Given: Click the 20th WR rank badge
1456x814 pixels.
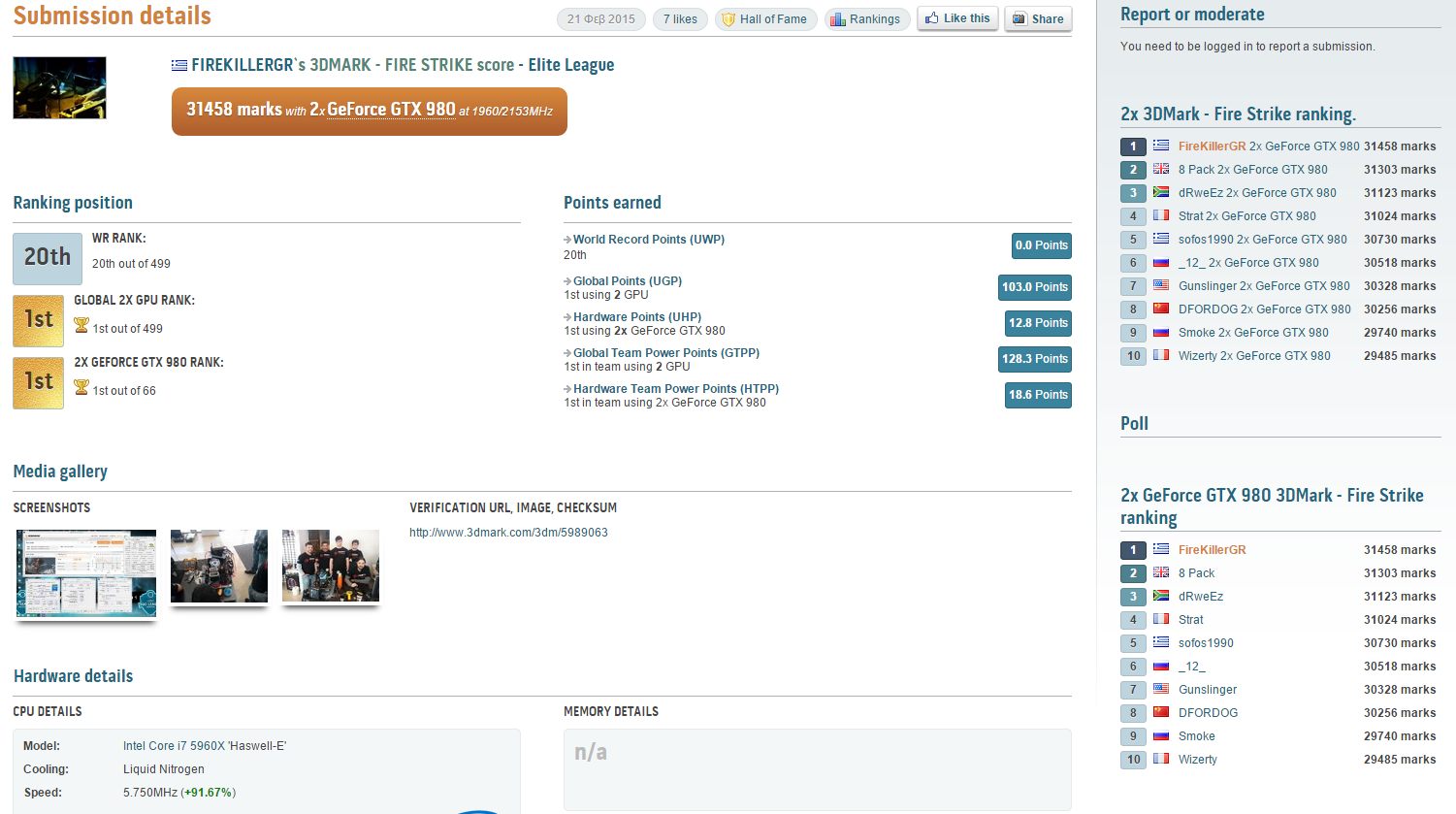Looking at the screenshot, I should [48, 258].
